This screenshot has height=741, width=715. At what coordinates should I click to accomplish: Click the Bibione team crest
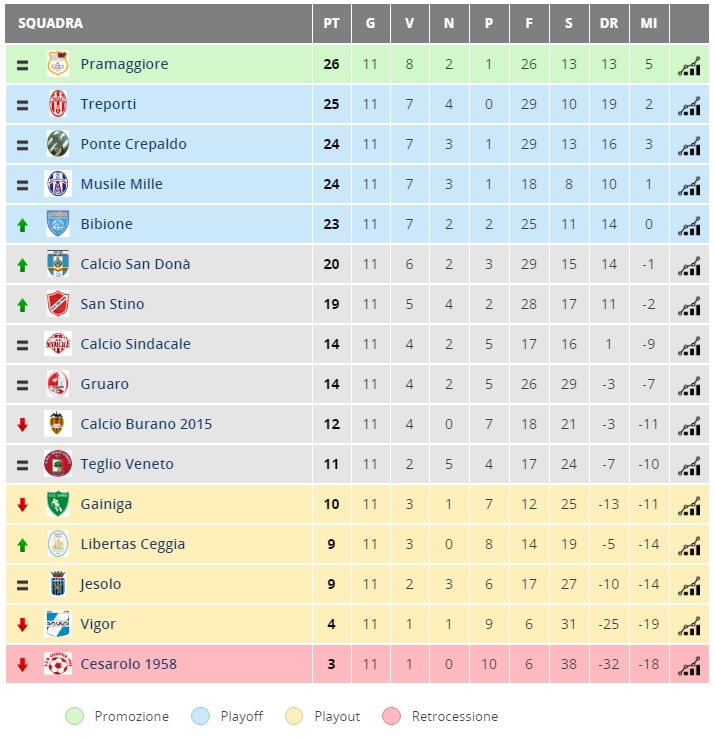pos(58,224)
